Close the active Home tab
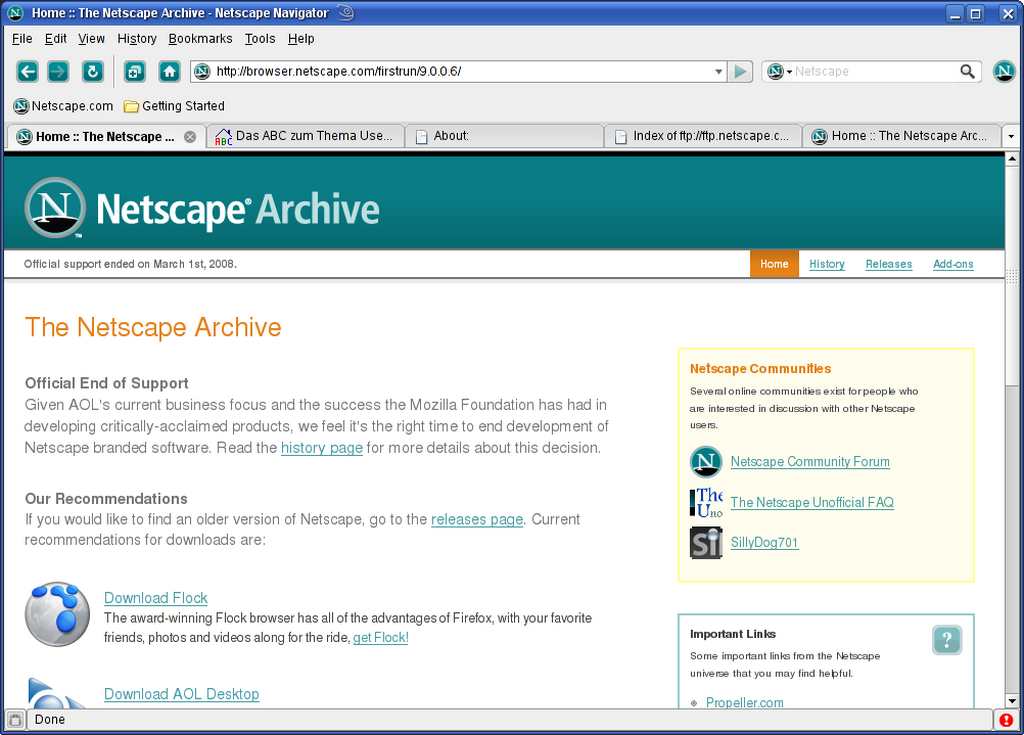Viewport: 1024px width, 735px height. pos(190,136)
